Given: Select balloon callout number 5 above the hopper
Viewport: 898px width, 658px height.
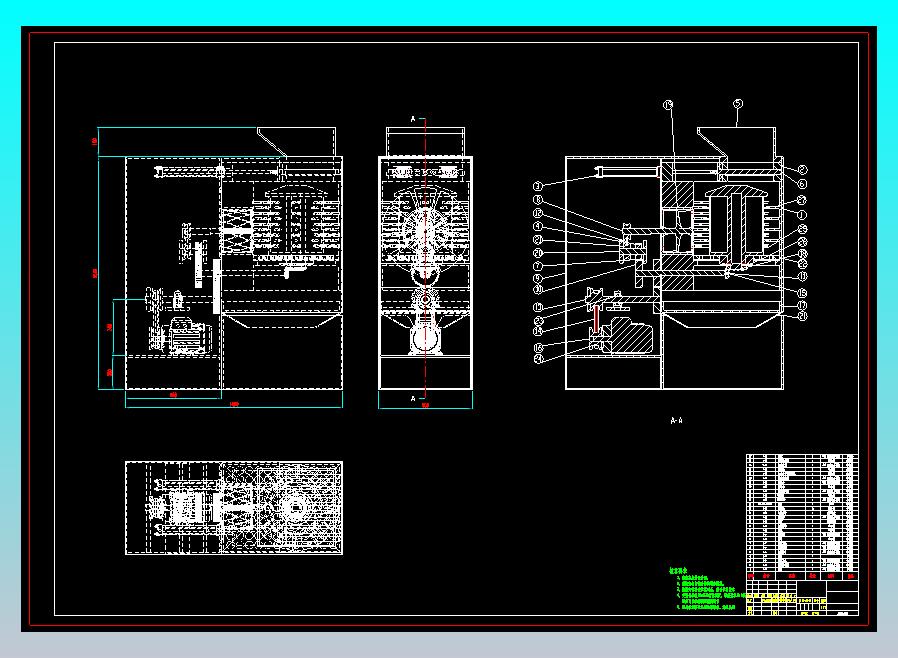Looking at the screenshot, I should (736, 104).
